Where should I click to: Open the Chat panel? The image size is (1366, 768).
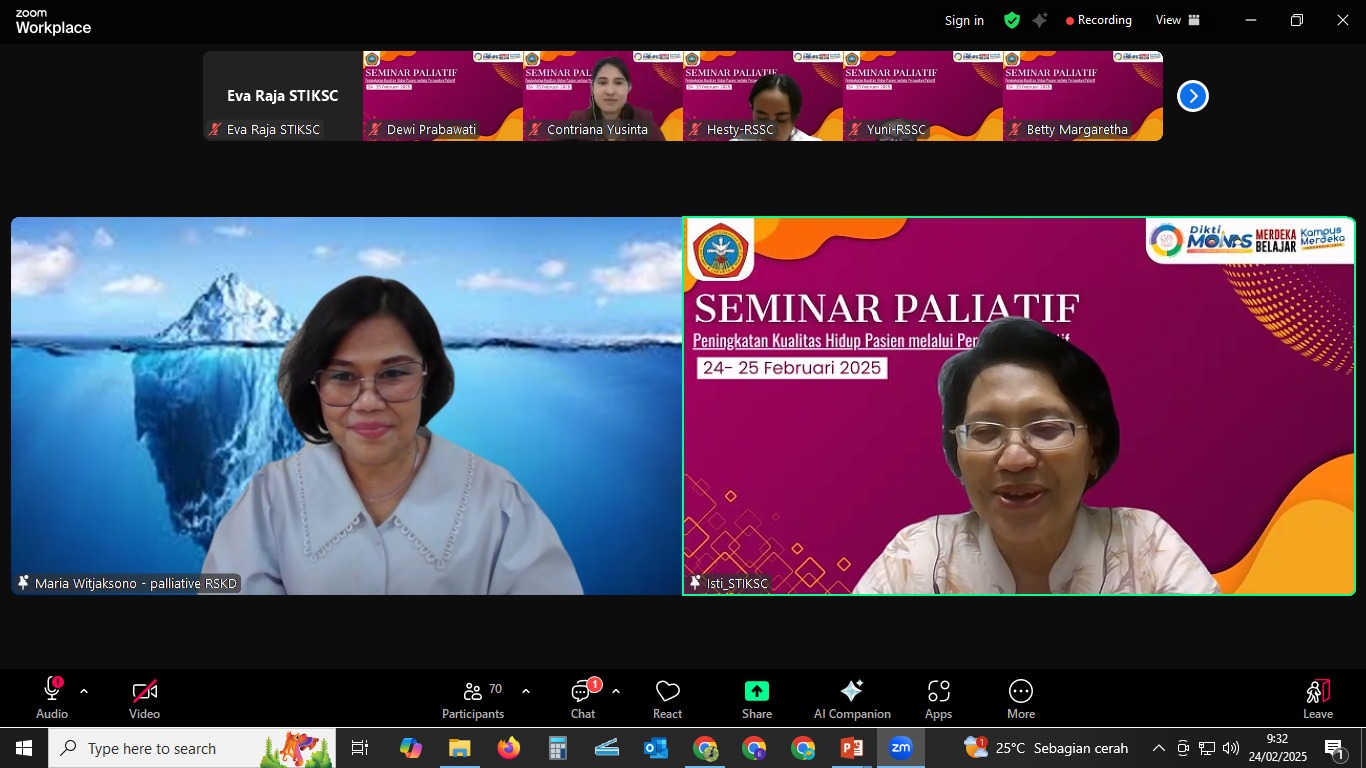pyautogui.click(x=582, y=699)
